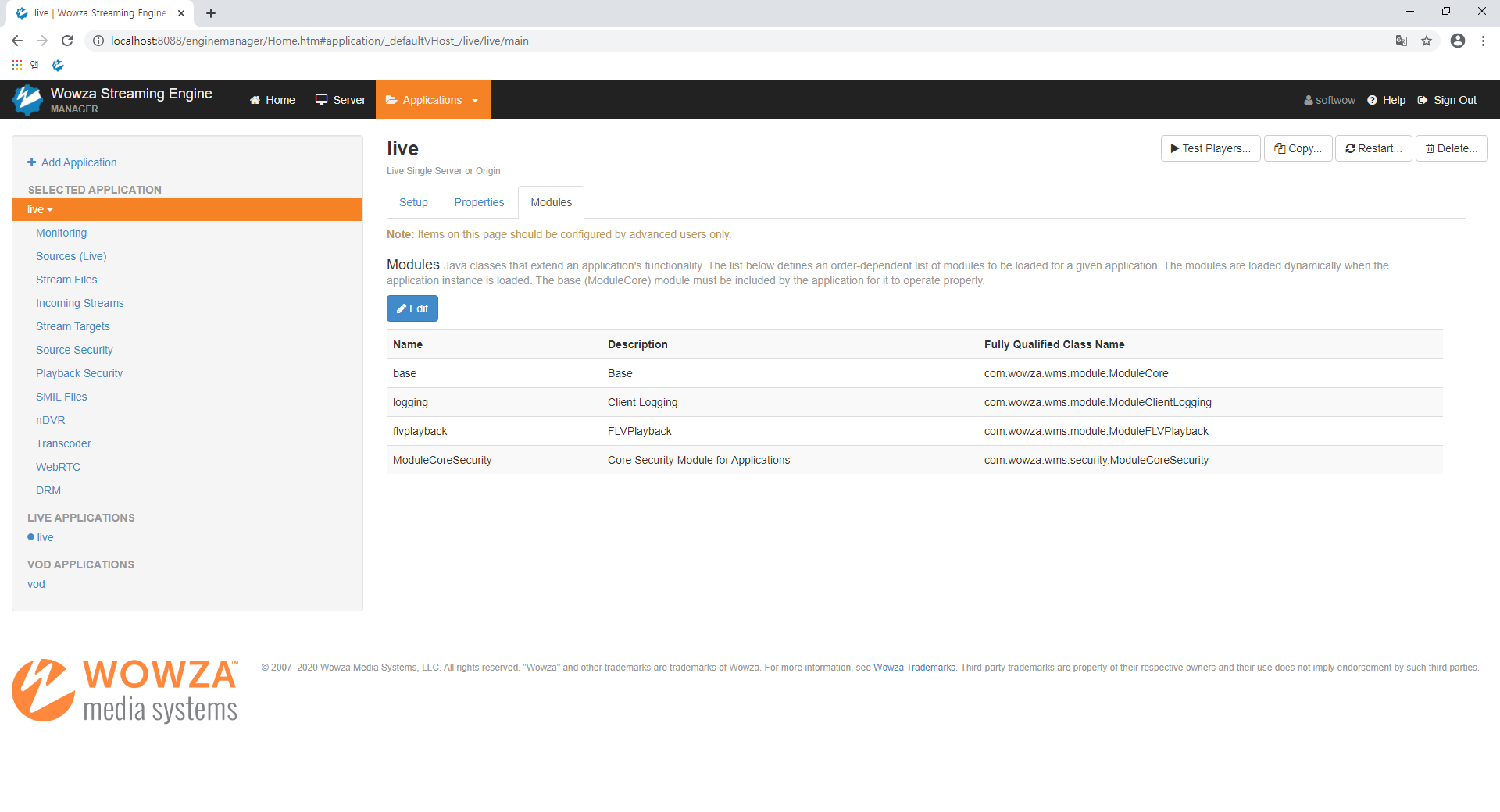The image size is (1500, 812).
Task: Click the ModuleCoreSecurity name cell
Action: [442, 460]
